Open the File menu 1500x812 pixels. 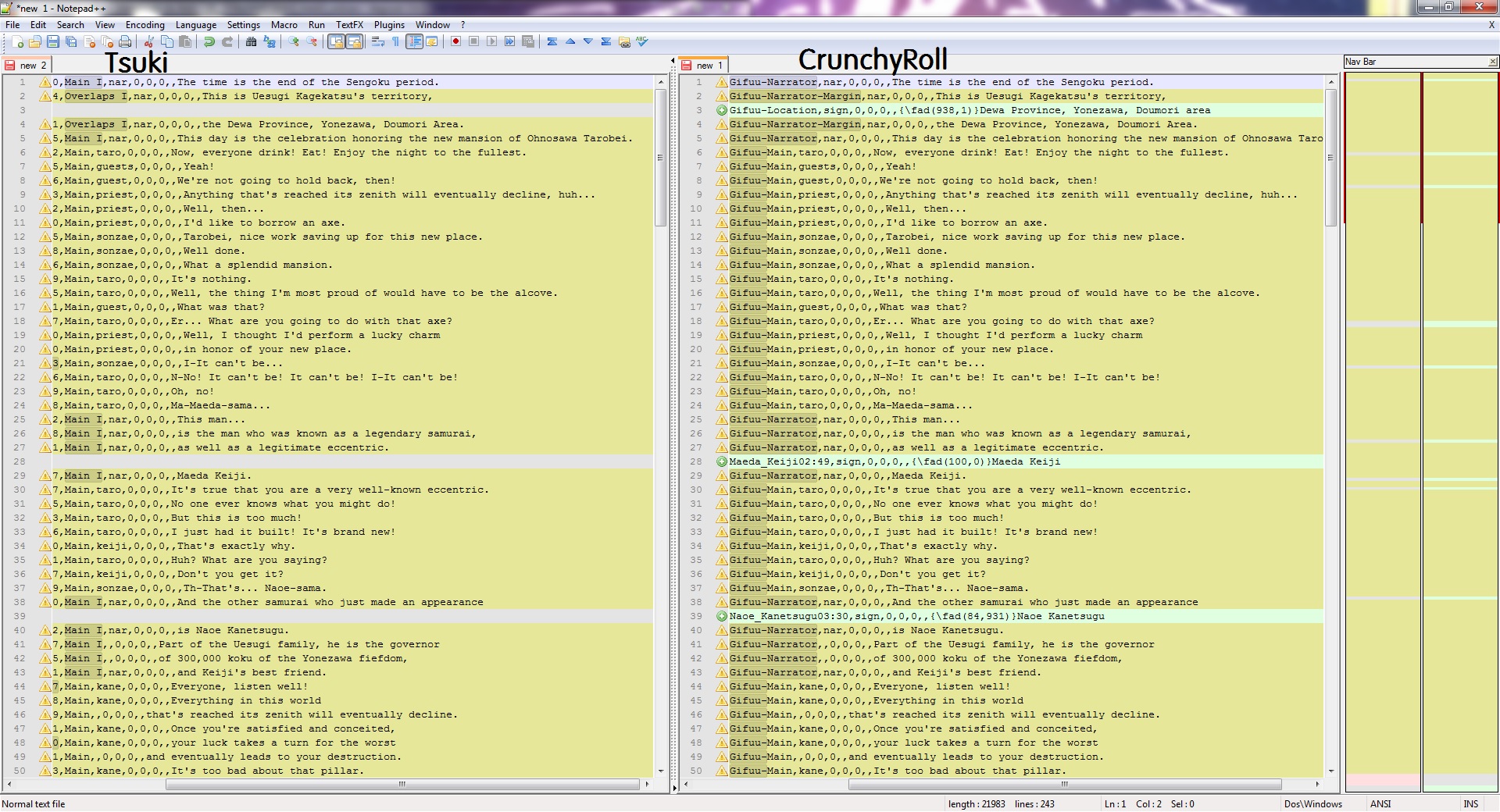tap(12, 25)
